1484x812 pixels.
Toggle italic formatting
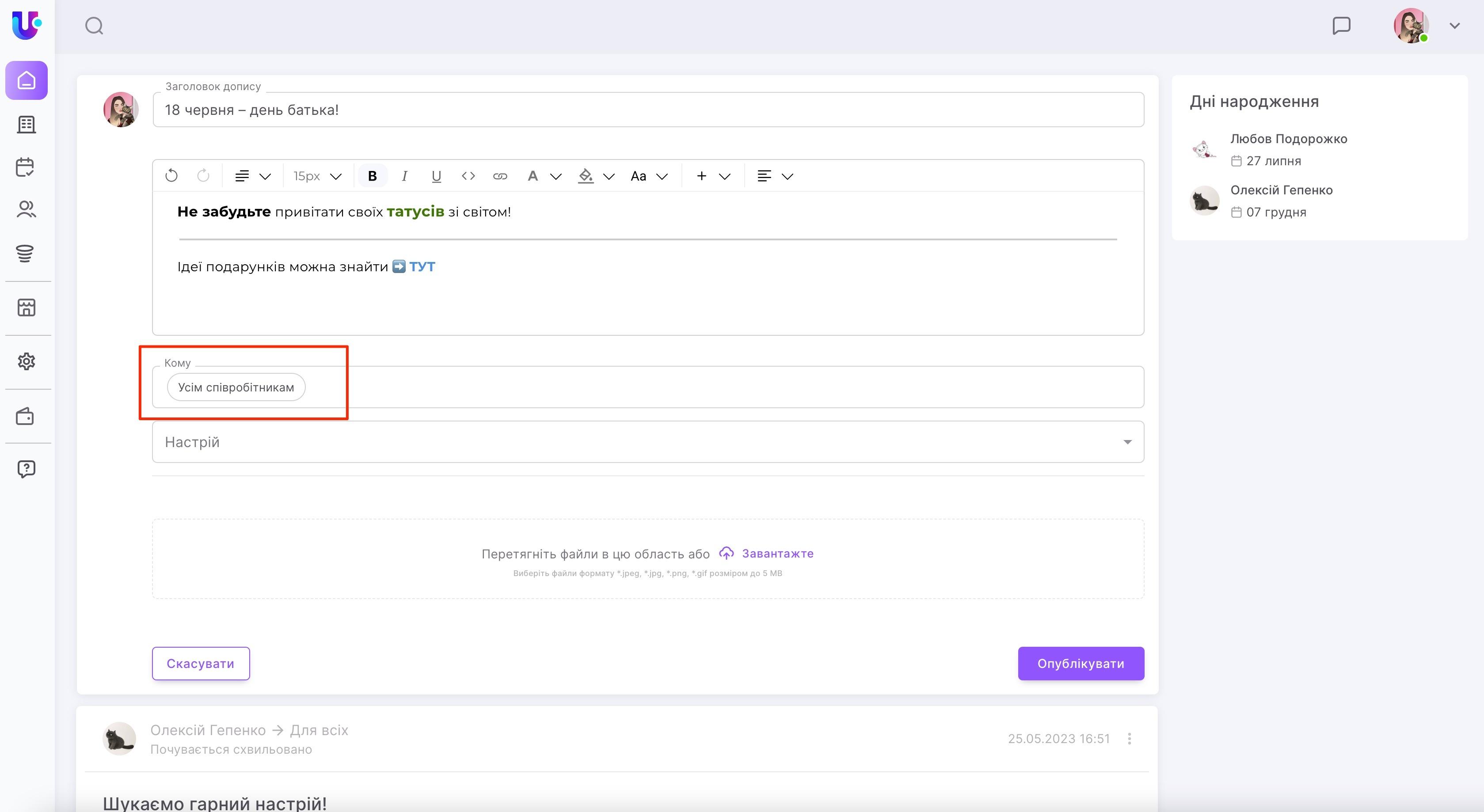click(404, 176)
